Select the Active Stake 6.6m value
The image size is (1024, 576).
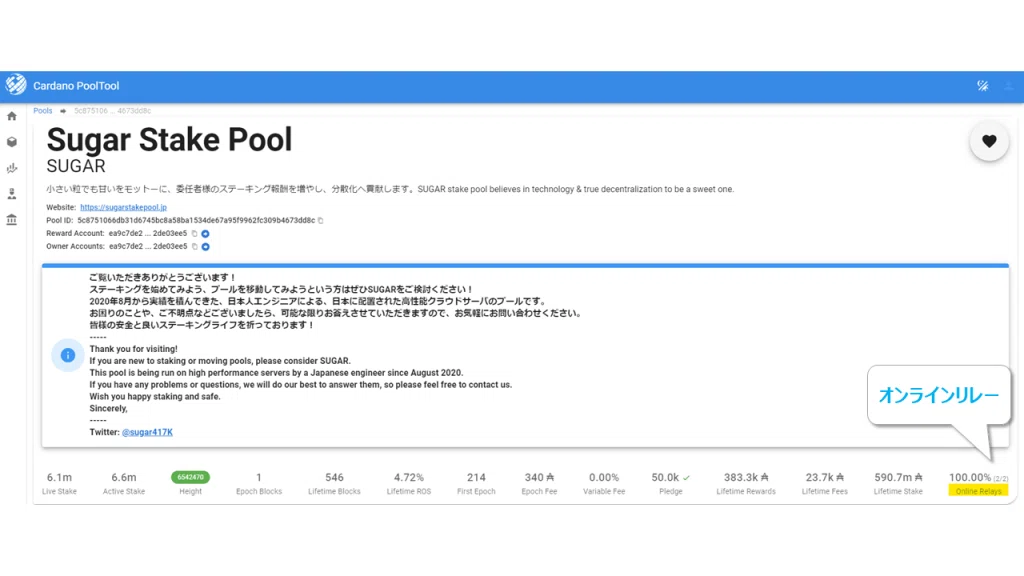point(123,477)
